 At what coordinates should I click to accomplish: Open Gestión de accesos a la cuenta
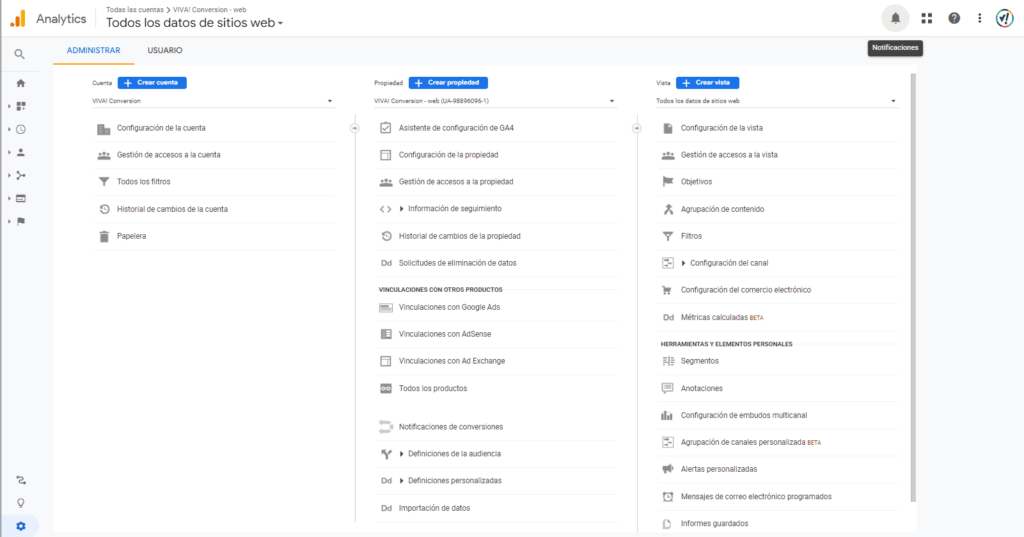(x=168, y=155)
